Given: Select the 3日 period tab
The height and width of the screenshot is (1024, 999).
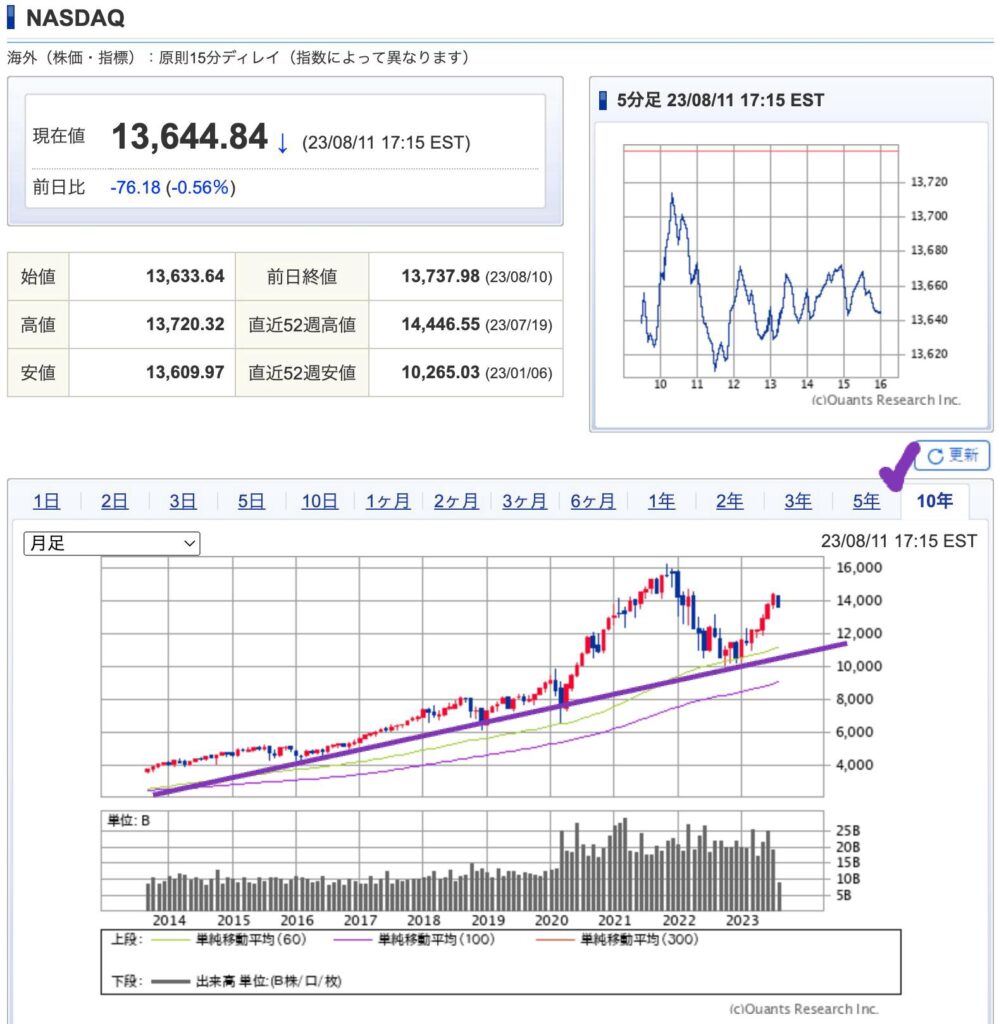Looking at the screenshot, I should click(183, 501).
